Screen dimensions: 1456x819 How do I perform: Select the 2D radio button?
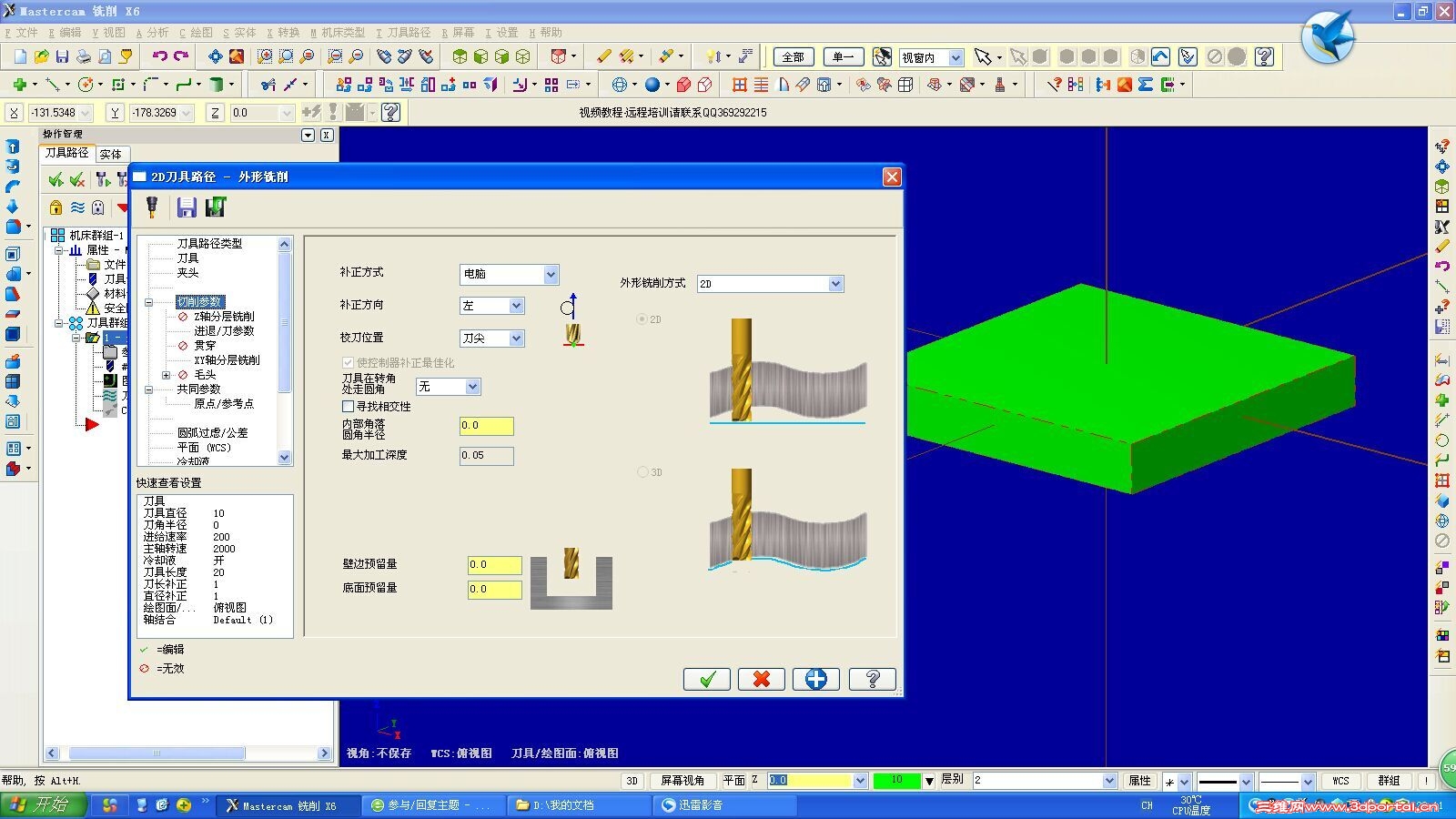point(642,319)
